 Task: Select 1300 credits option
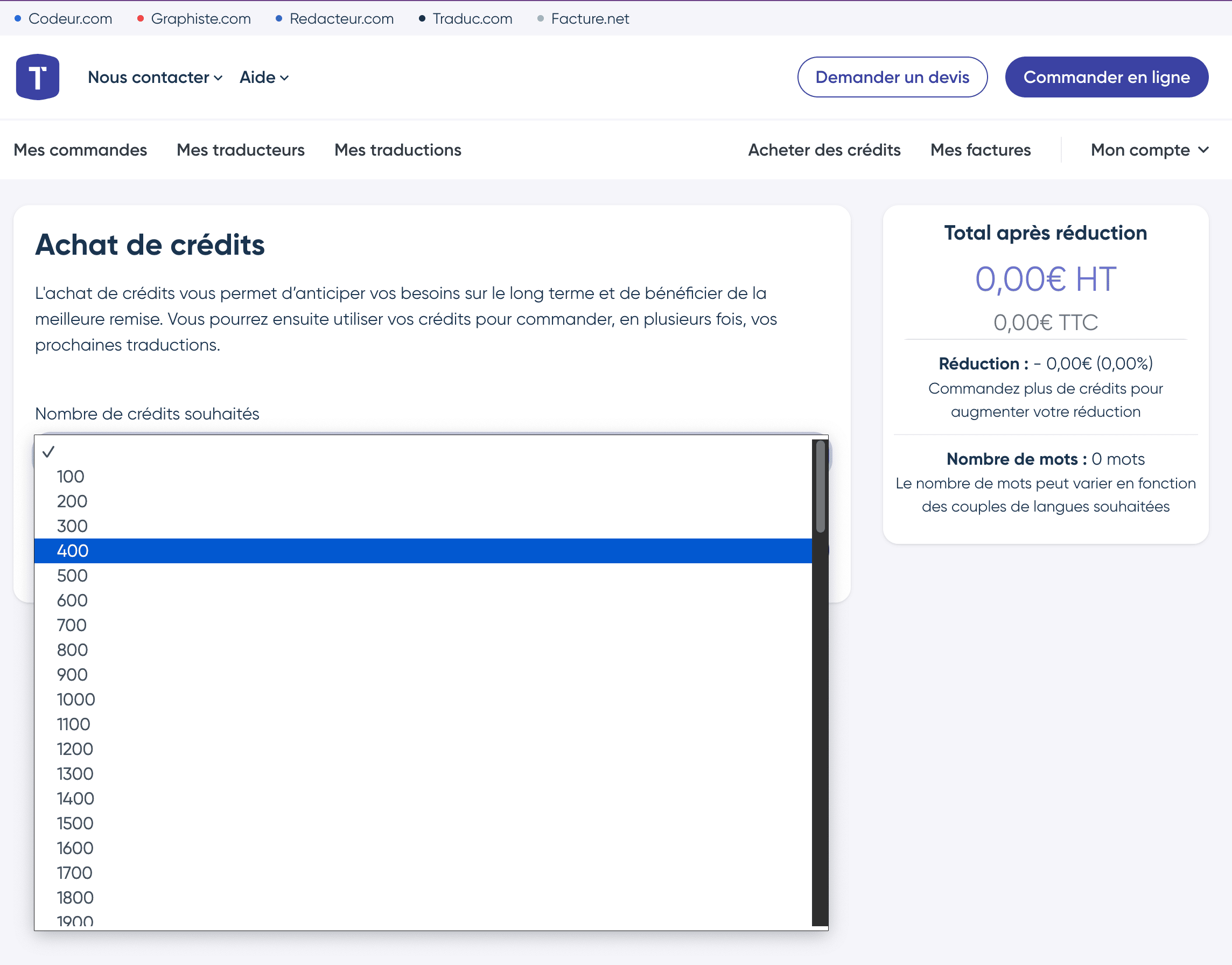click(x=423, y=774)
